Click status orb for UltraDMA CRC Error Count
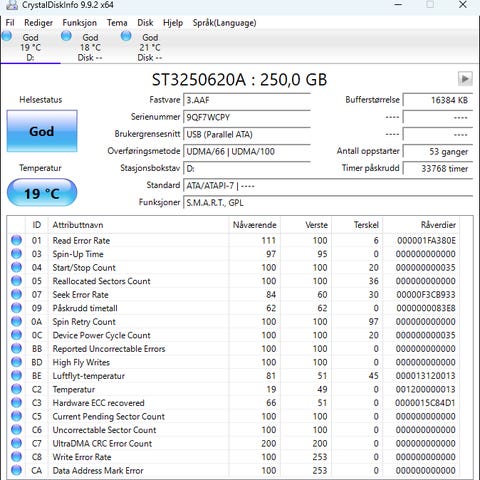The height and width of the screenshot is (480, 480). (16, 443)
